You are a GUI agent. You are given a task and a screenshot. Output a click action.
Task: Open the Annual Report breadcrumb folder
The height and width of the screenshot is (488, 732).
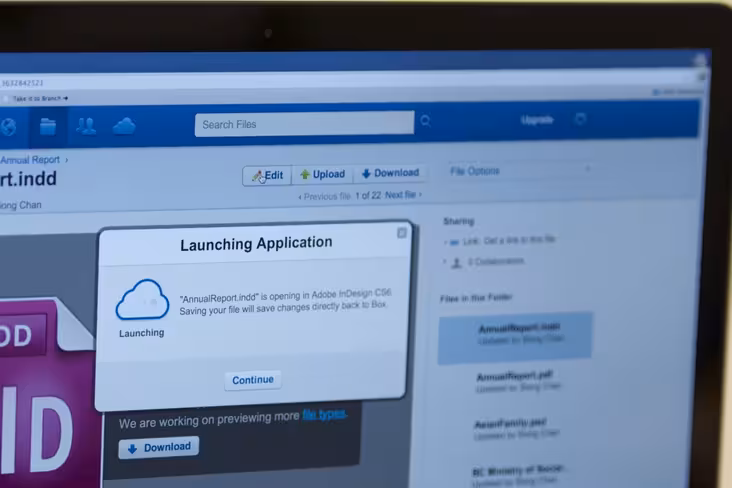[x=30, y=160]
